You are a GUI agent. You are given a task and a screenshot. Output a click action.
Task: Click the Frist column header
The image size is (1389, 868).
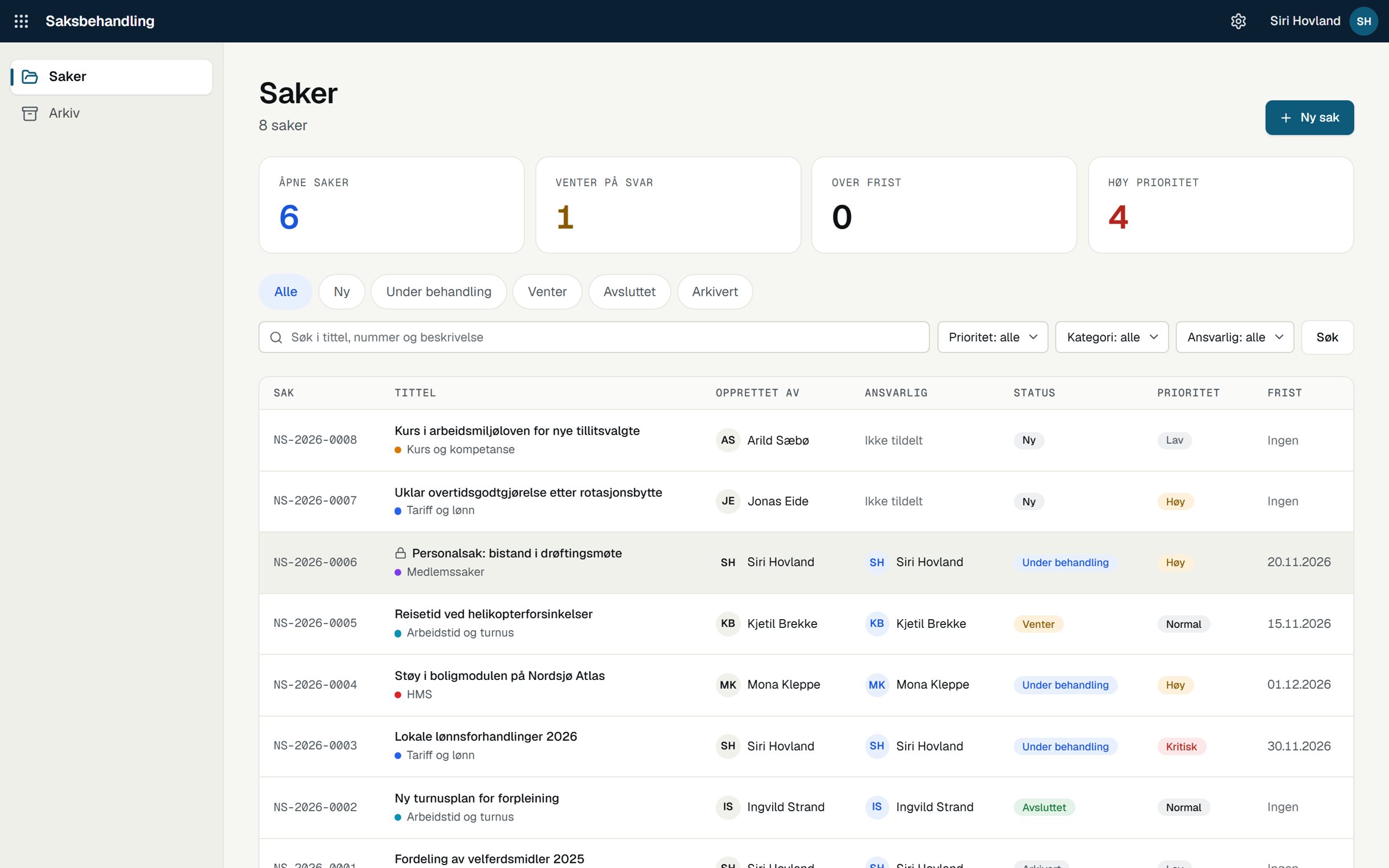point(1285,393)
